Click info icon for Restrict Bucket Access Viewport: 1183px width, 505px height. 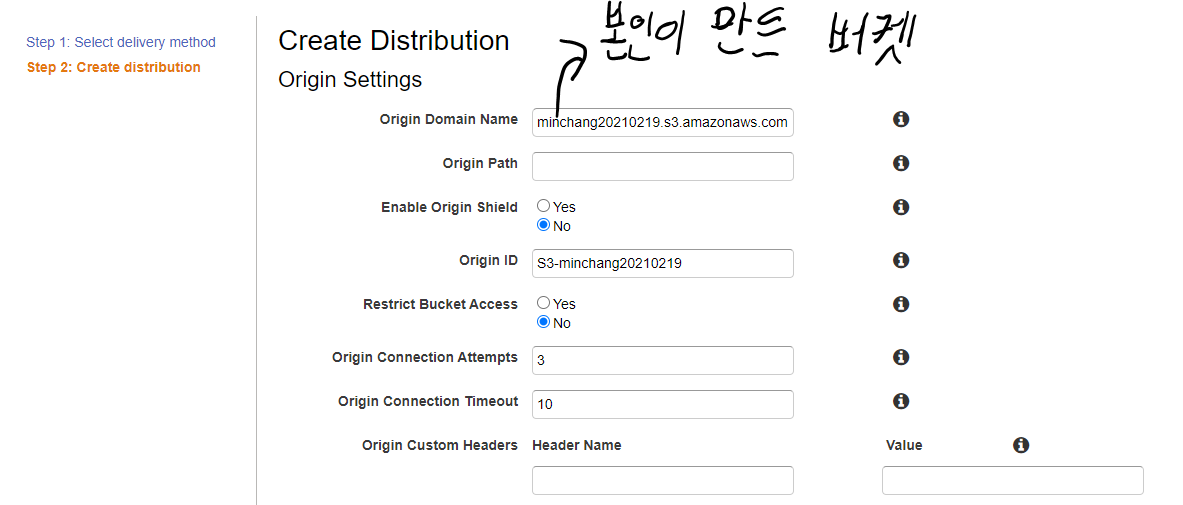(900, 304)
